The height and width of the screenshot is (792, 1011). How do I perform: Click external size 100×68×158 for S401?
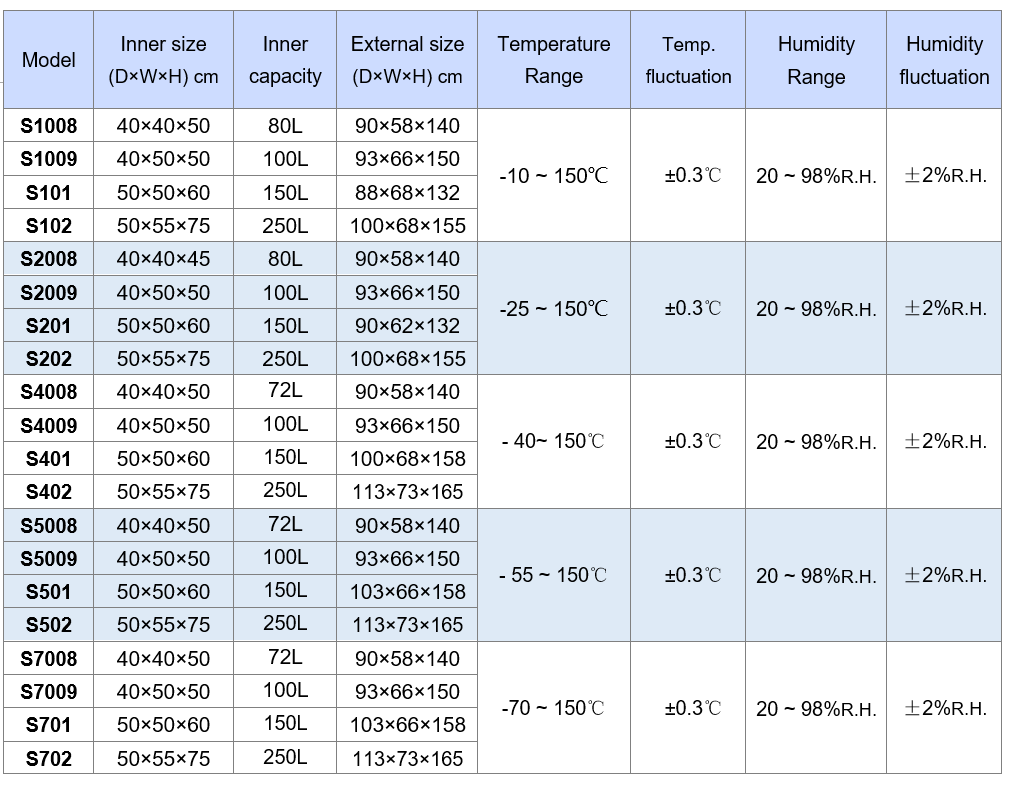pos(407,459)
